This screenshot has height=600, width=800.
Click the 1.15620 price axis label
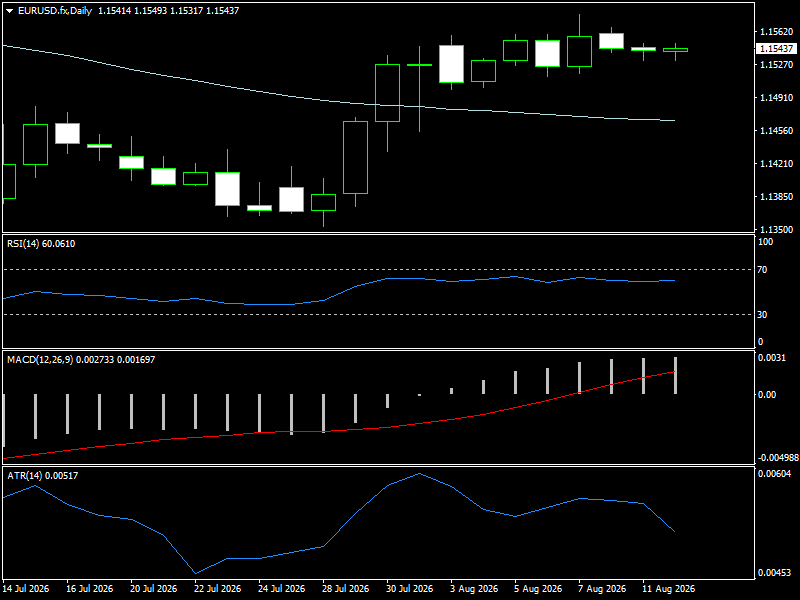tap(777, 32)
